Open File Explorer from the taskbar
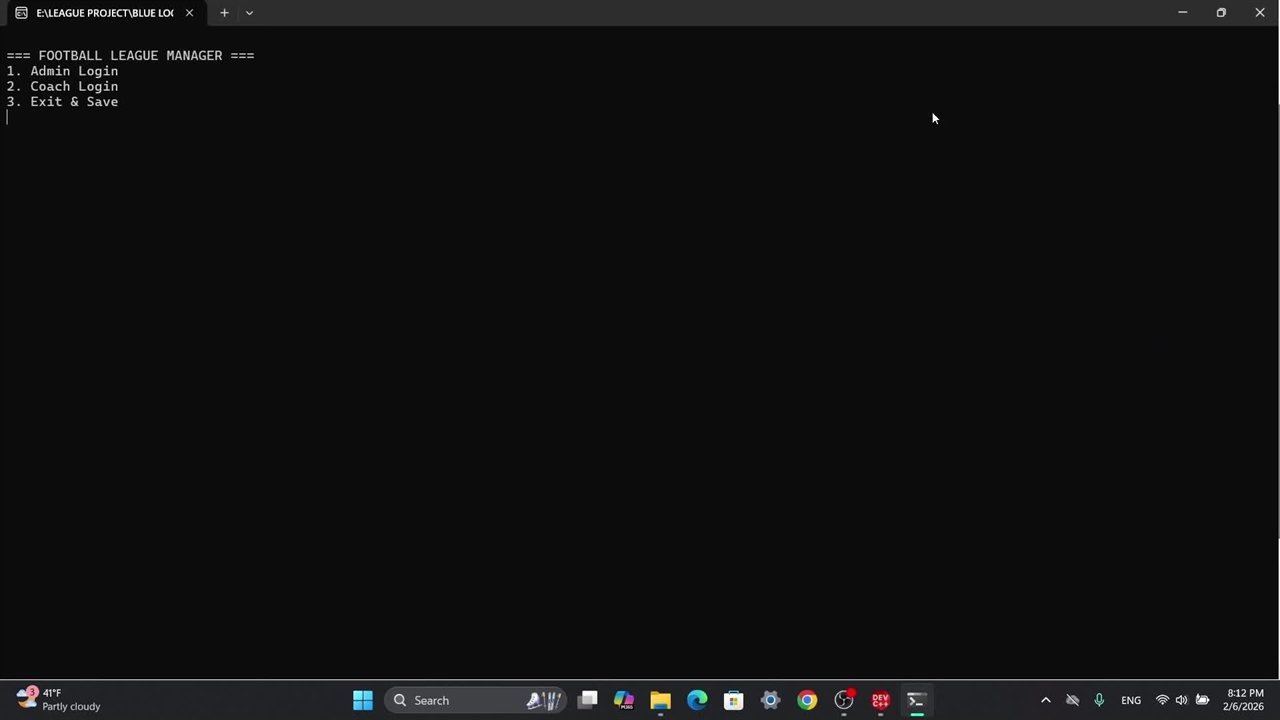 tap(660, 700)
